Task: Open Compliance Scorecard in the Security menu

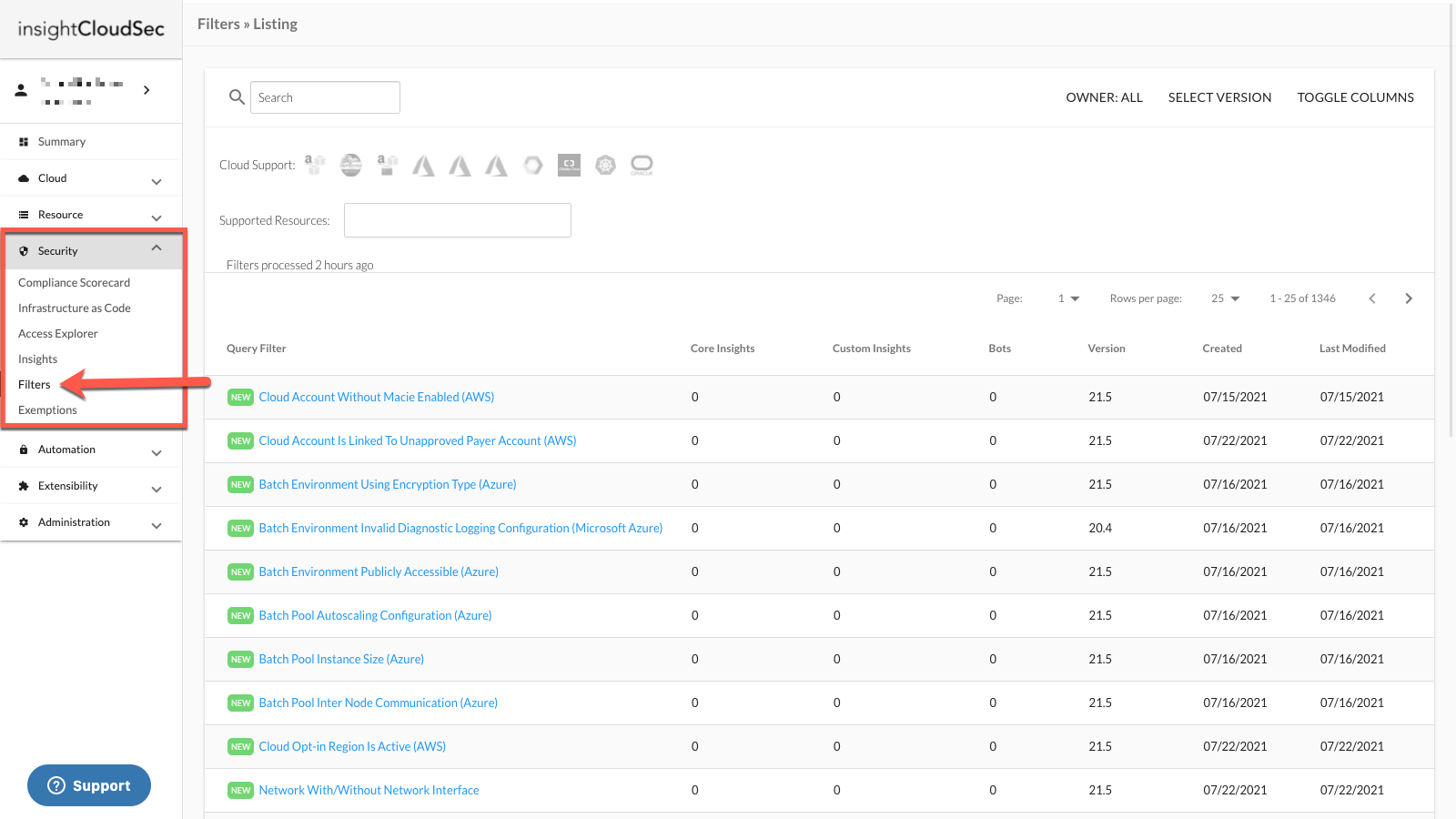Action: tap(74, 283)
